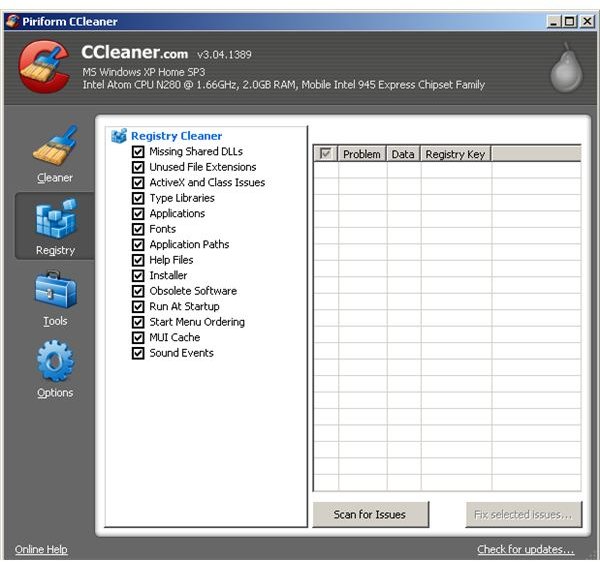Click the Cleaner label in sidebar
The width and height of the screenshot is (600, 562).
tap(55, 178)
